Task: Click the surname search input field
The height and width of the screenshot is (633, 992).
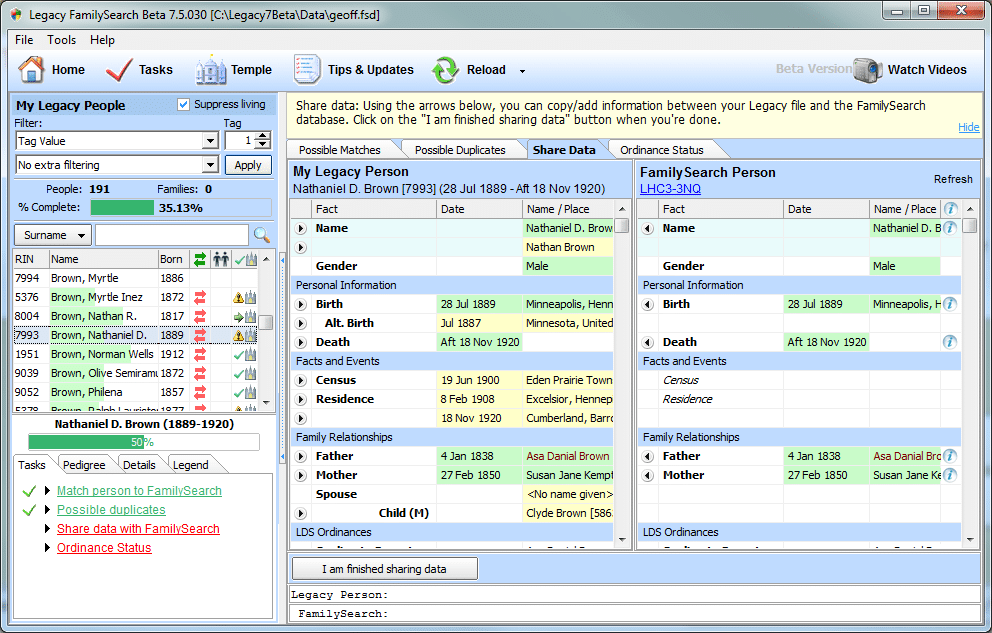Action: 171,235
